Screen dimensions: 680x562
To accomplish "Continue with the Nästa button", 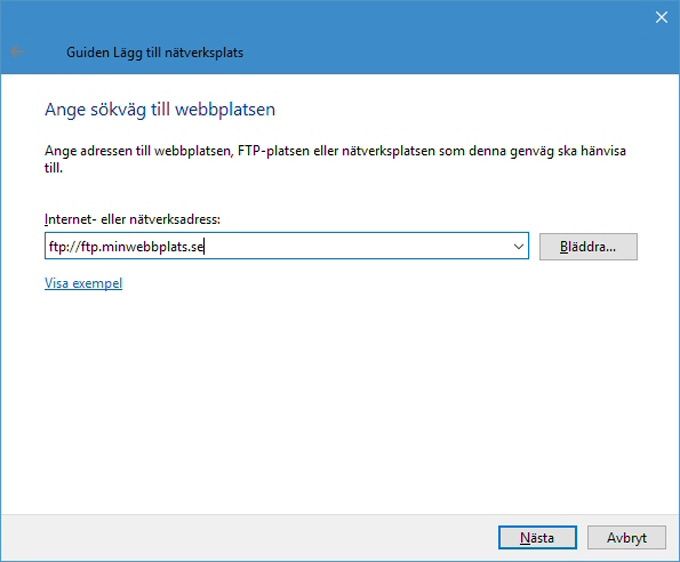I will pyautogui.click(x=537, y=538).
